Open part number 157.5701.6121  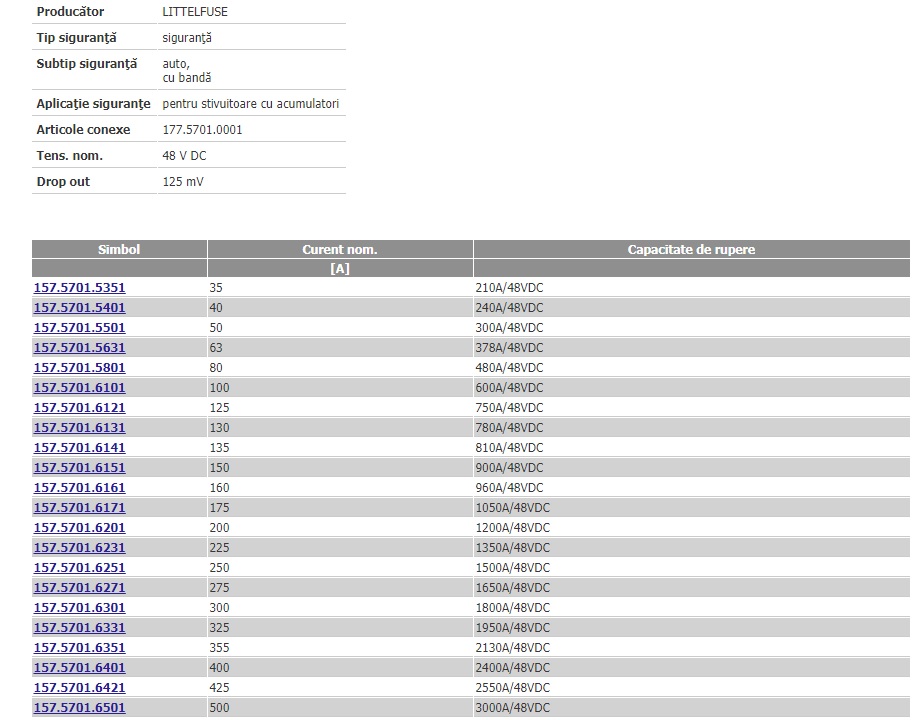[x=80, y=408]
